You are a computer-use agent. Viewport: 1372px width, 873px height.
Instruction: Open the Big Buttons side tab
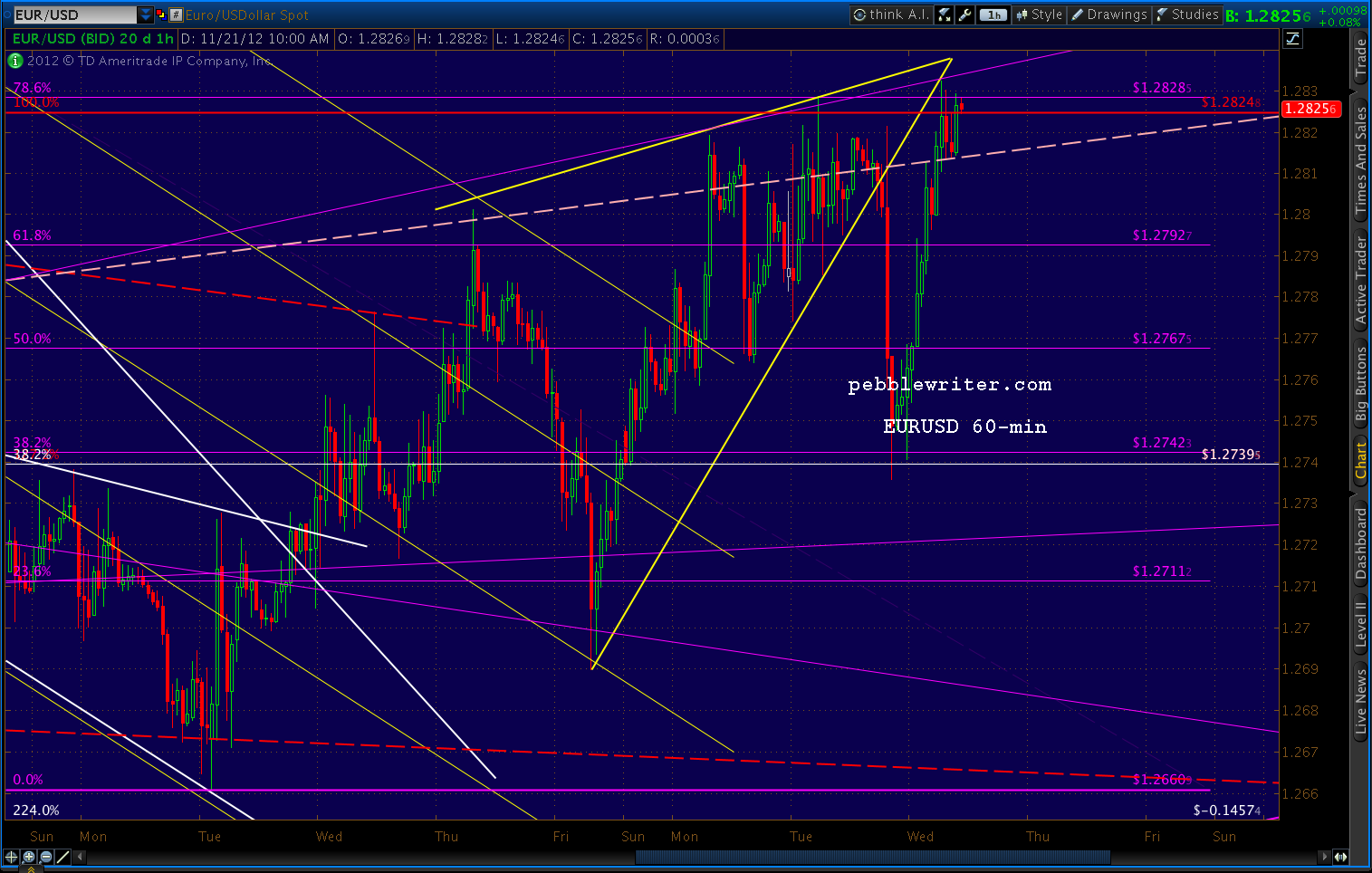(x=1360, y=384)
